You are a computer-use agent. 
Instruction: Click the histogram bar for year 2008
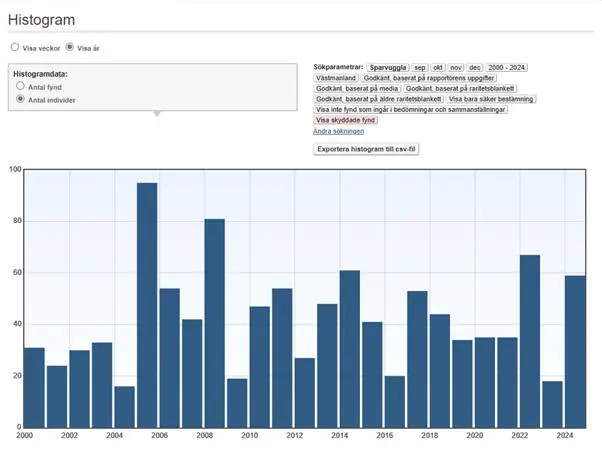[215, 322]
